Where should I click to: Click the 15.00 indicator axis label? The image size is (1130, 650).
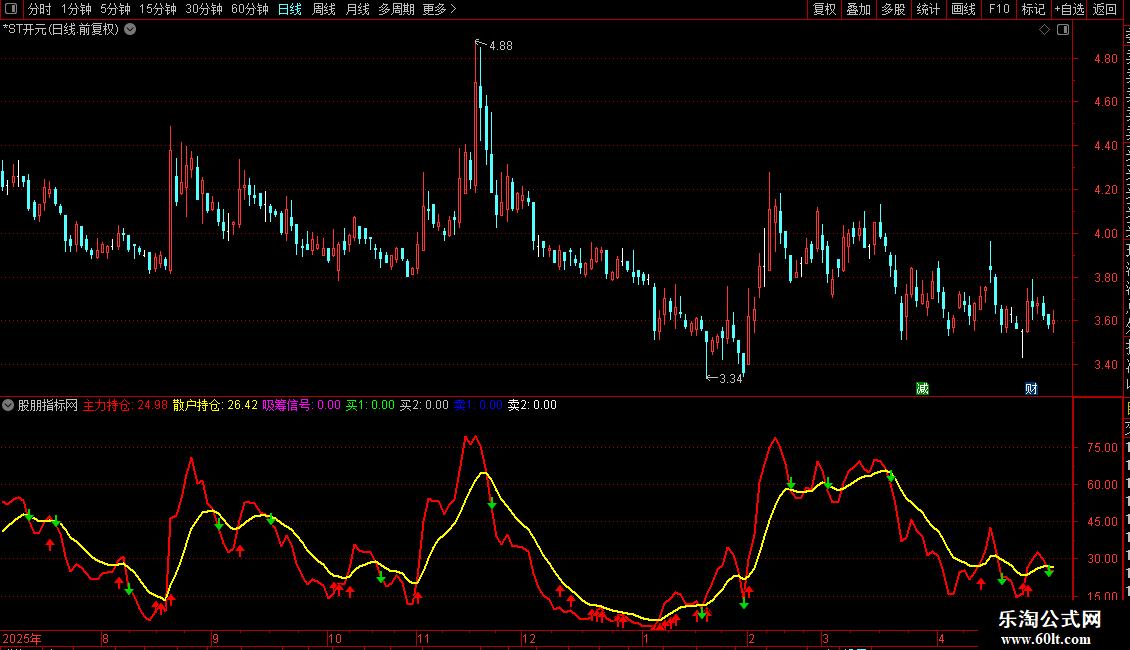pyautogui.click(x=1102, y=597)
